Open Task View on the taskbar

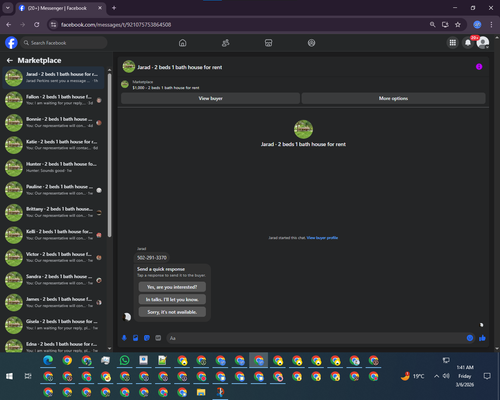(x=28, y=376)
